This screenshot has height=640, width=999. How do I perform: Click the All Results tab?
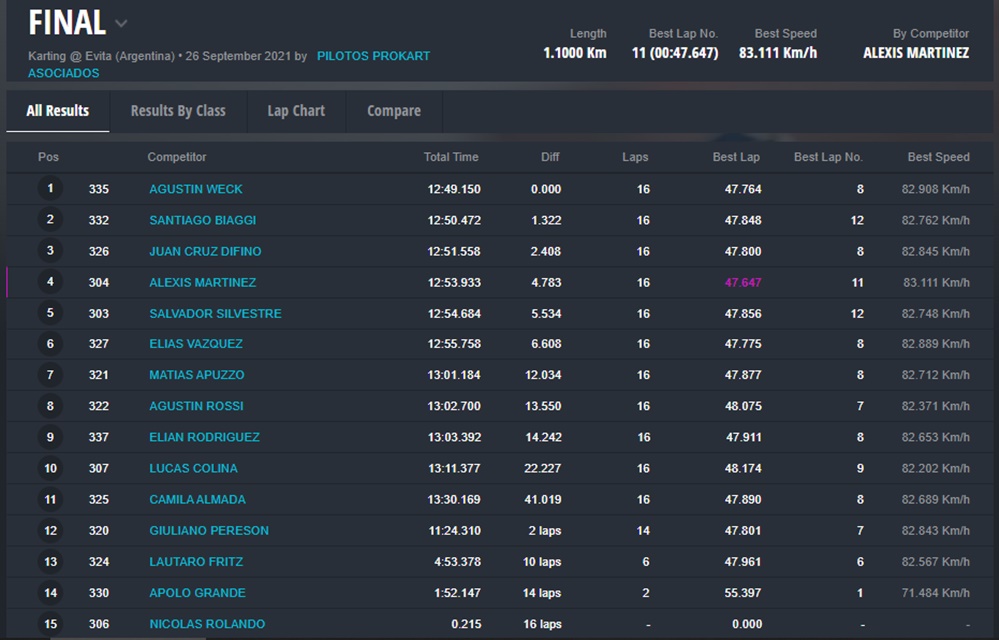[x=58, y=111]
